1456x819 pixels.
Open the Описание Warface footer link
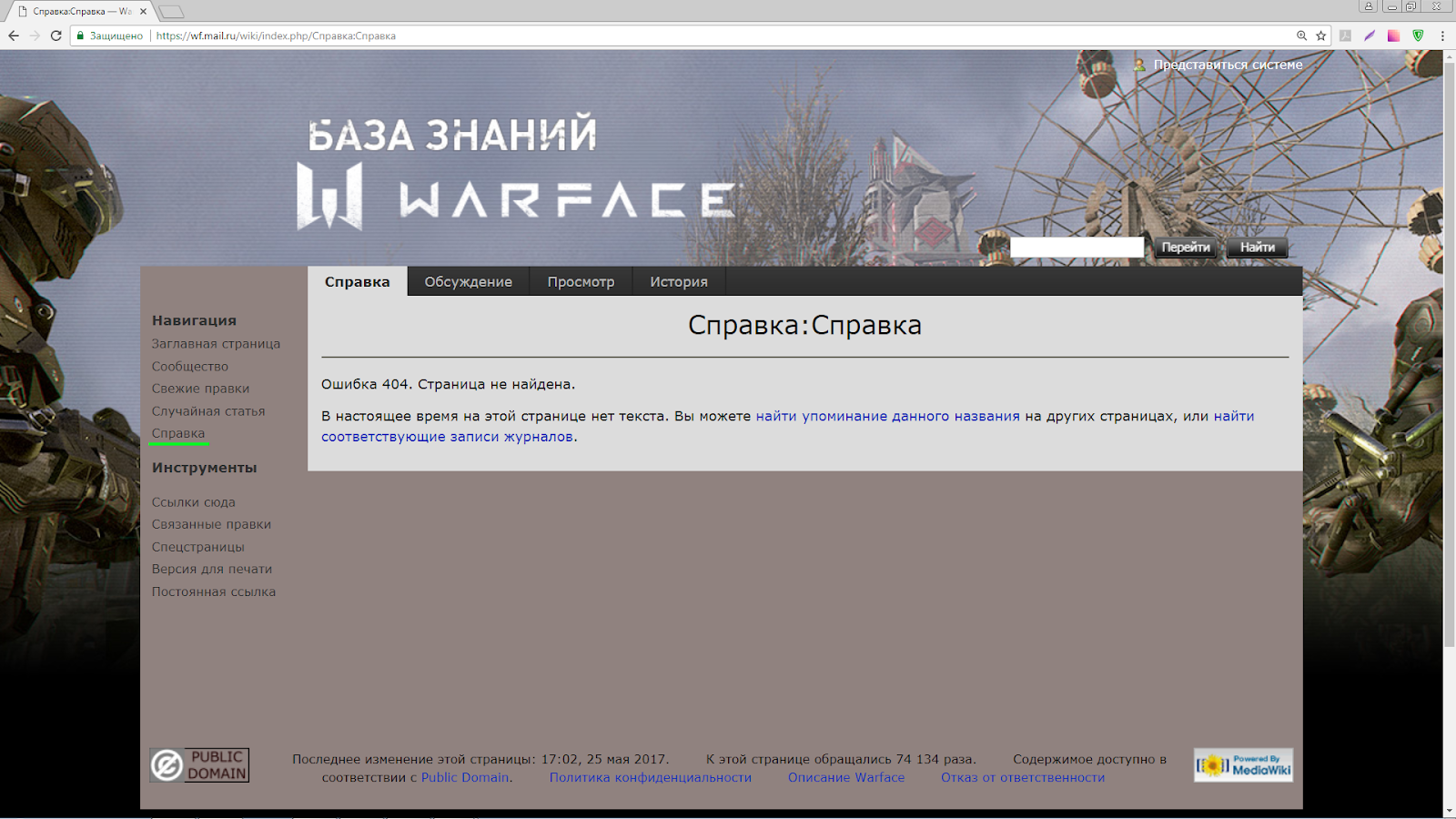846,778
